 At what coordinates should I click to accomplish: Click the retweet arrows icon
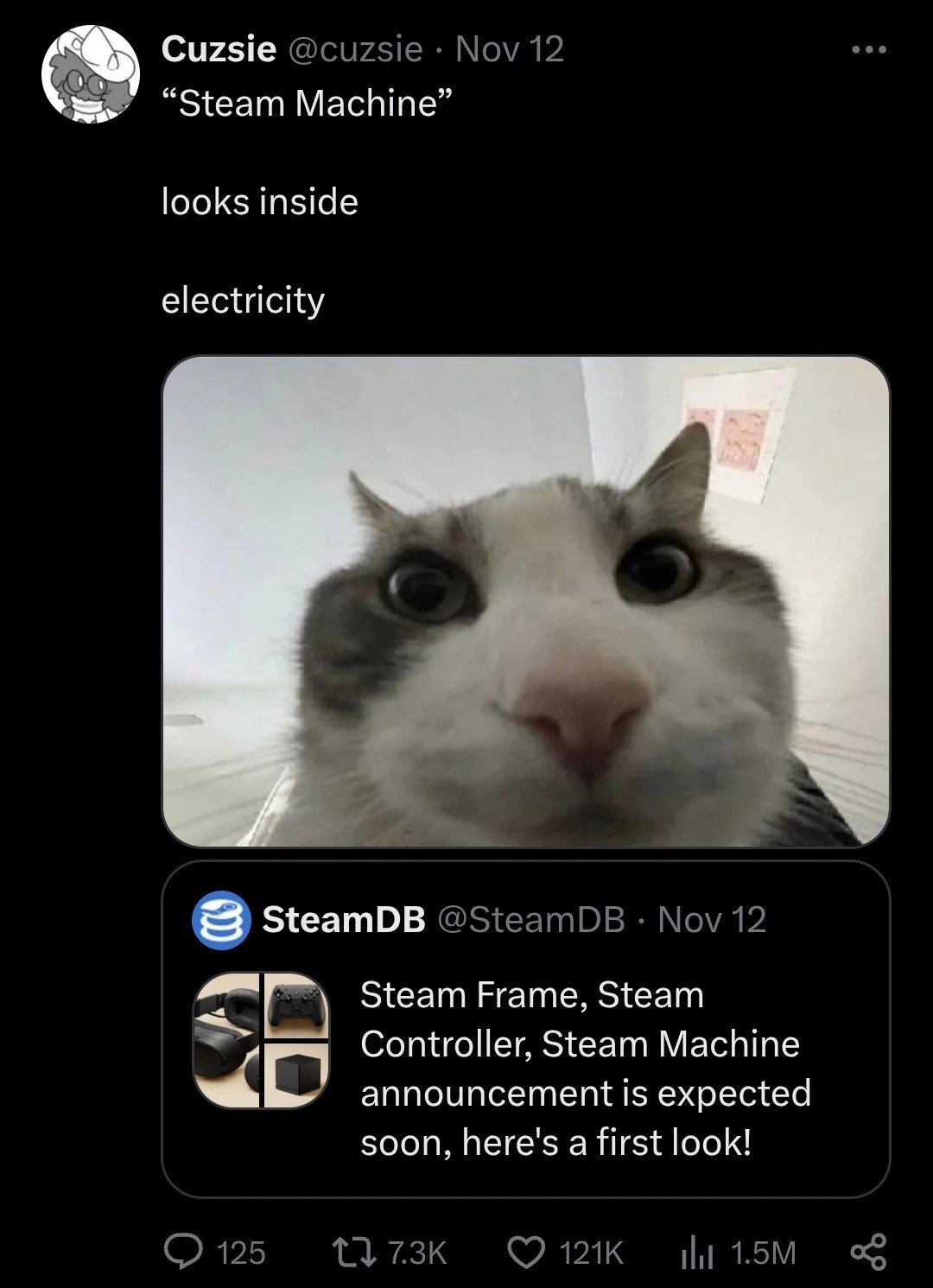(x=352, y=1252)
